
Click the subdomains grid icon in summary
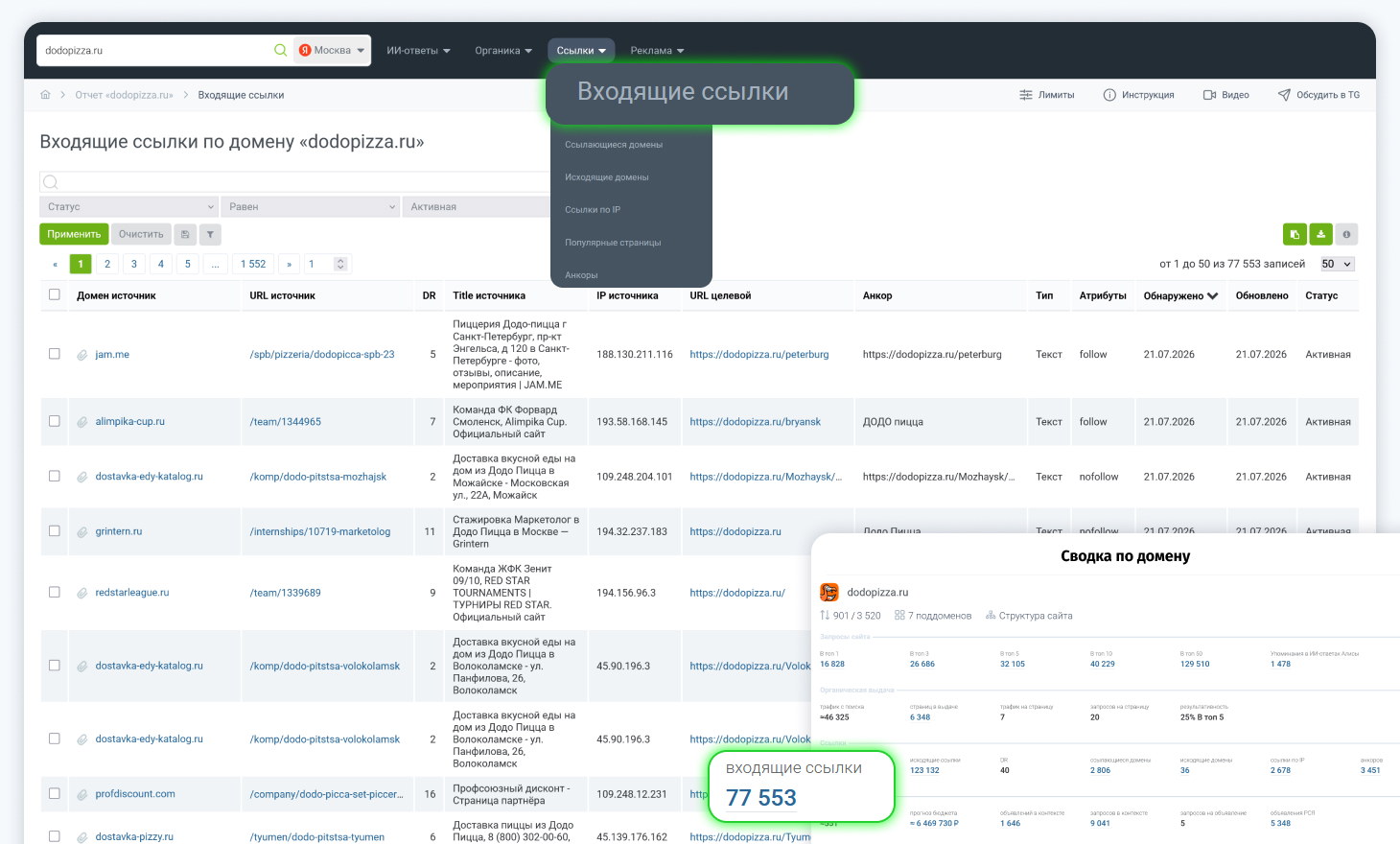pos(899,616)
